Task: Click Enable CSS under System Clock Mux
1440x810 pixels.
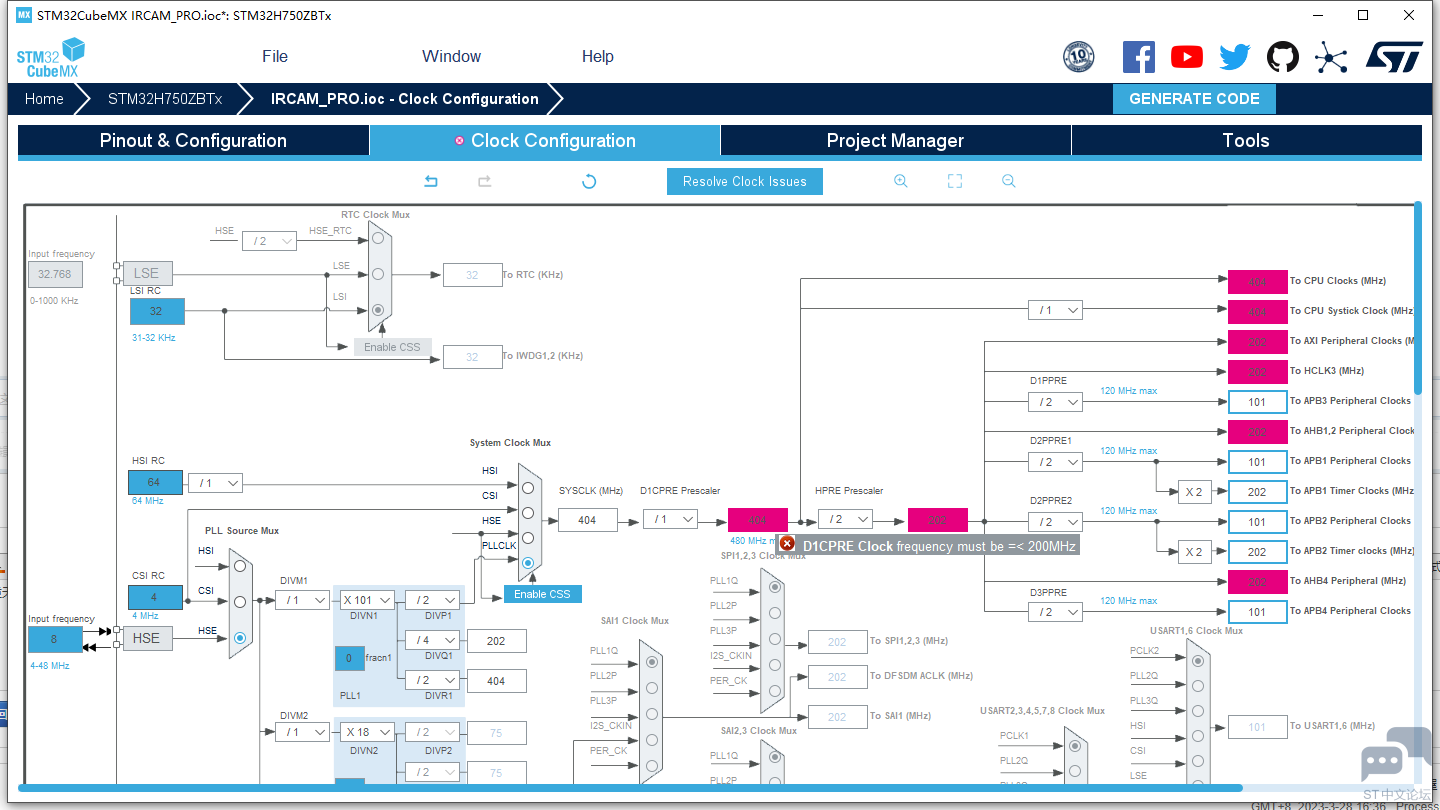Action: pos(542,594)
